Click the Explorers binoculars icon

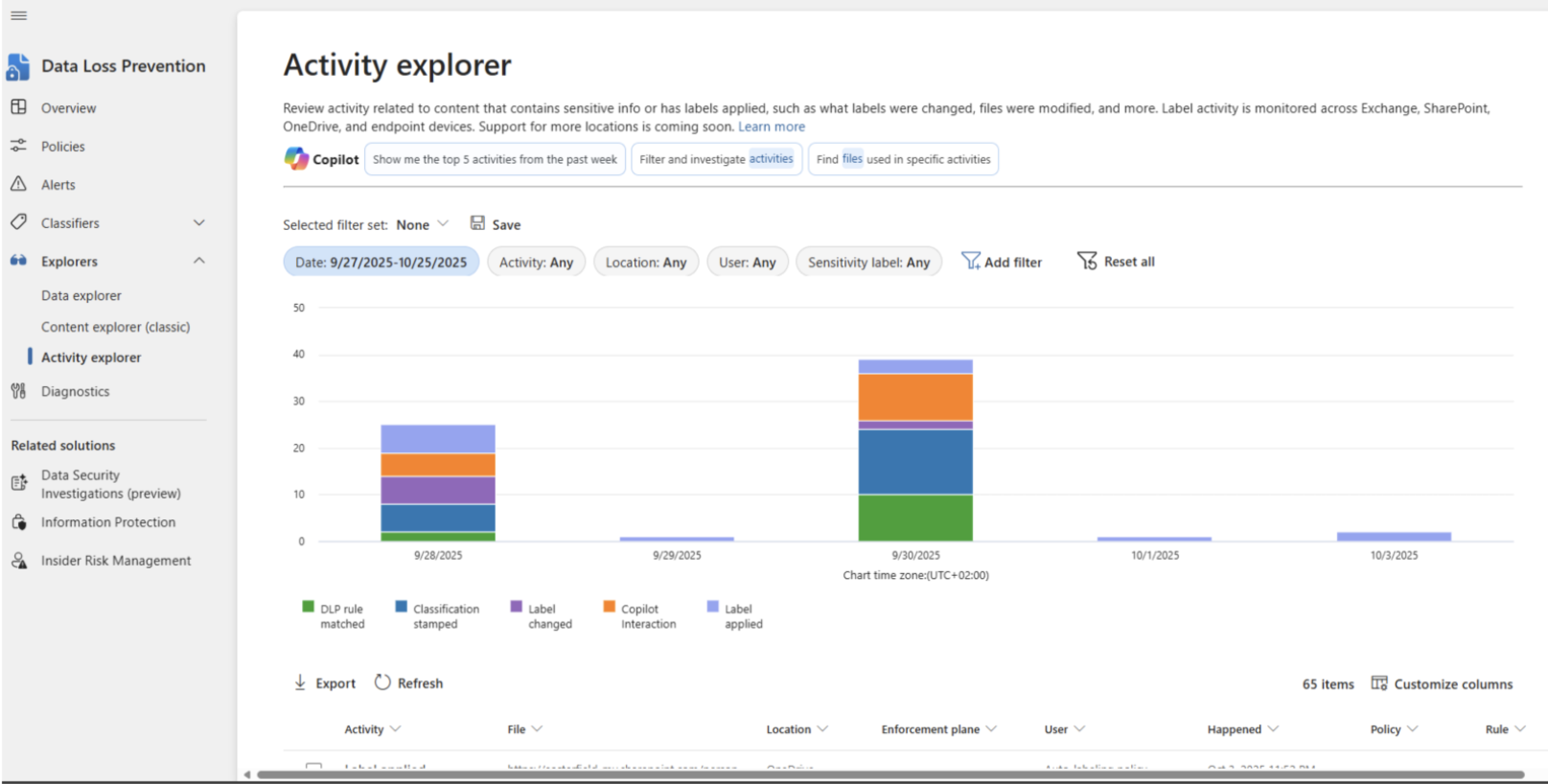tap(18, 261)
